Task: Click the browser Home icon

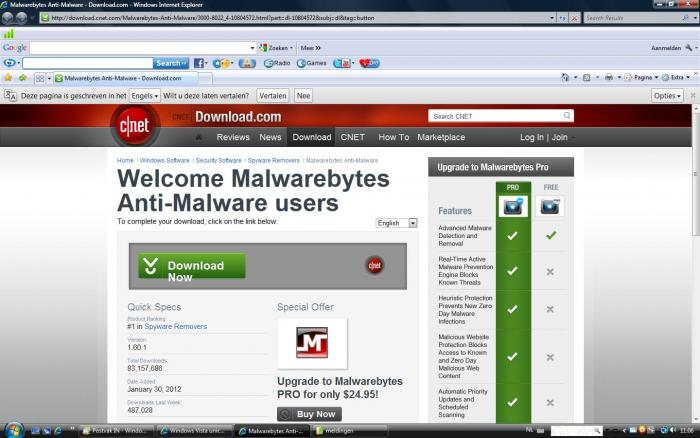Action: pos(565,77)
